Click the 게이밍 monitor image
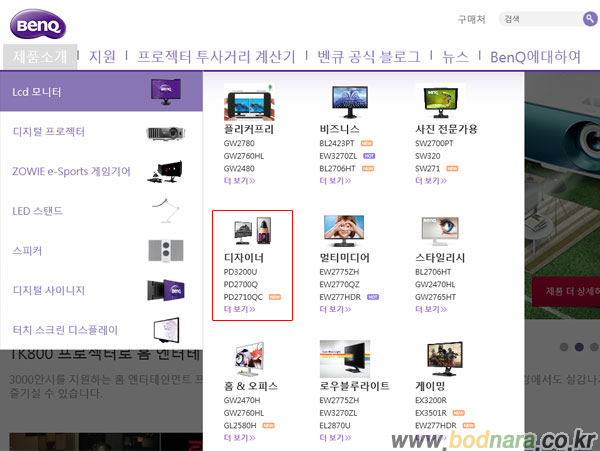600x451 pixels. (445, 358)
